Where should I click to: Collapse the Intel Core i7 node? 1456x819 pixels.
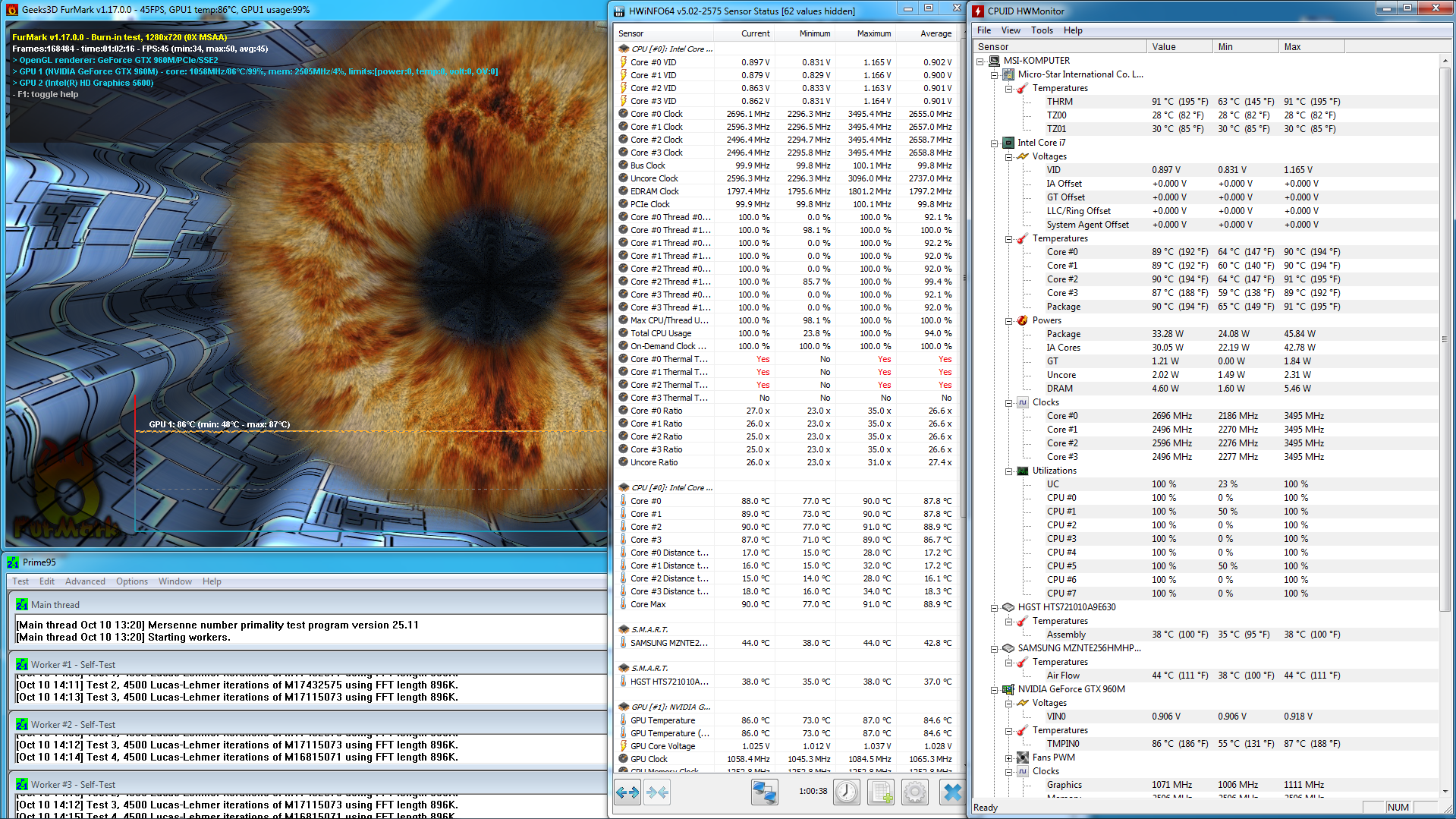[x=994, y=143]
